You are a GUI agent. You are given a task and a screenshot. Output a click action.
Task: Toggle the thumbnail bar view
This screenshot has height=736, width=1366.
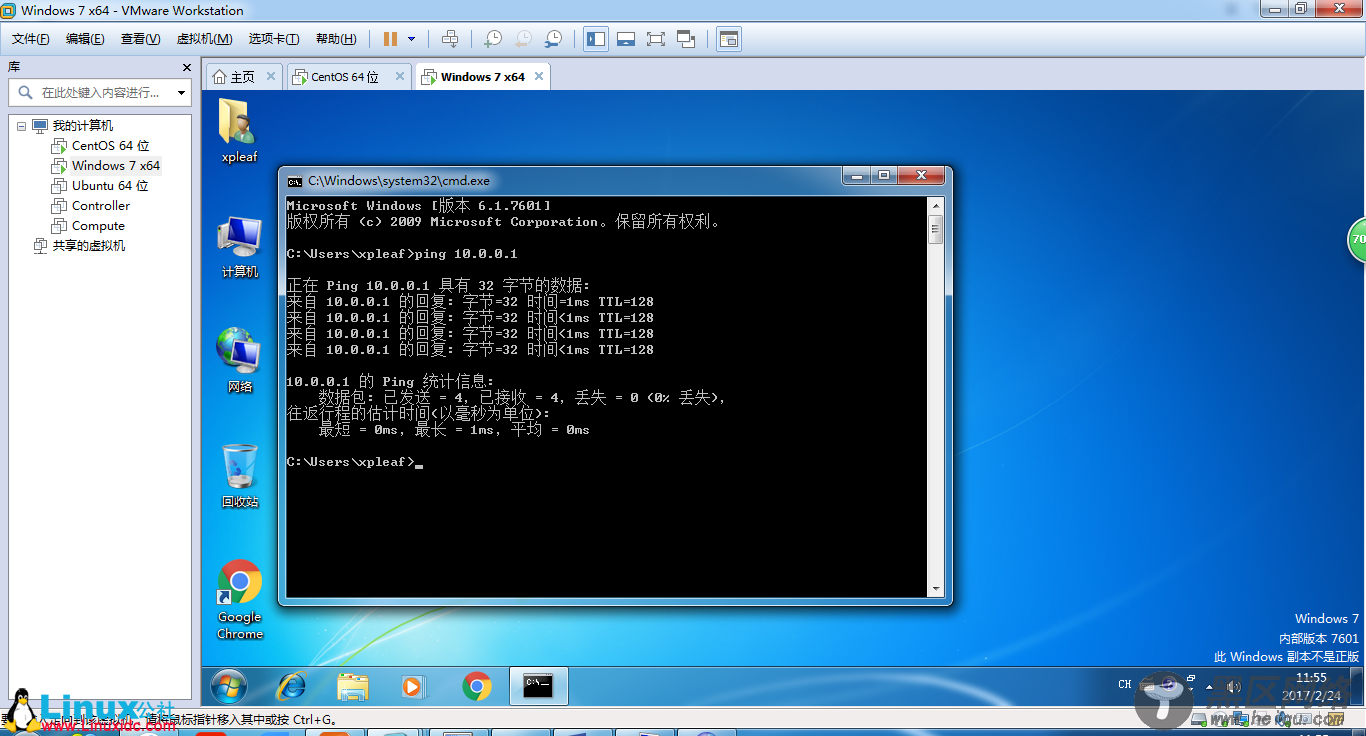(x=626, y=39)
